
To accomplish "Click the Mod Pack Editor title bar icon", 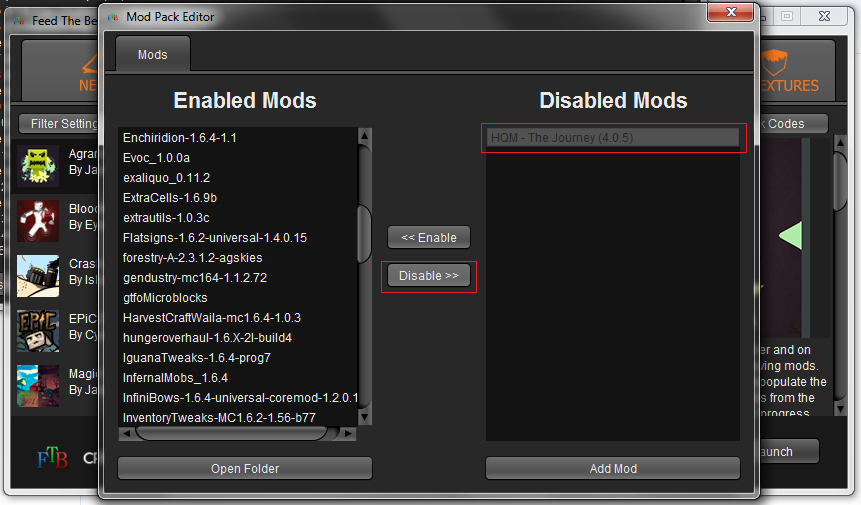I will (113, 17).
